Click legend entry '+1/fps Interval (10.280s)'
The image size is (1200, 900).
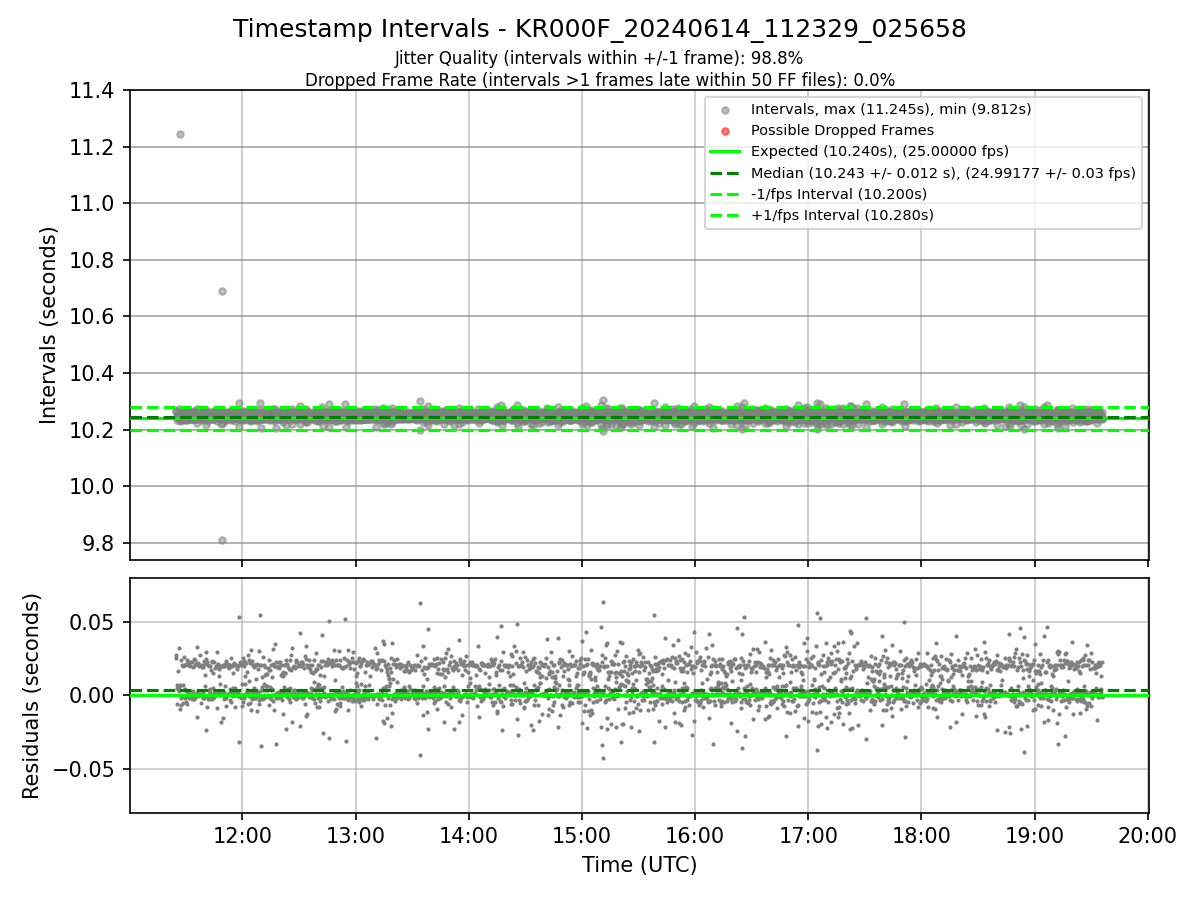842,215
